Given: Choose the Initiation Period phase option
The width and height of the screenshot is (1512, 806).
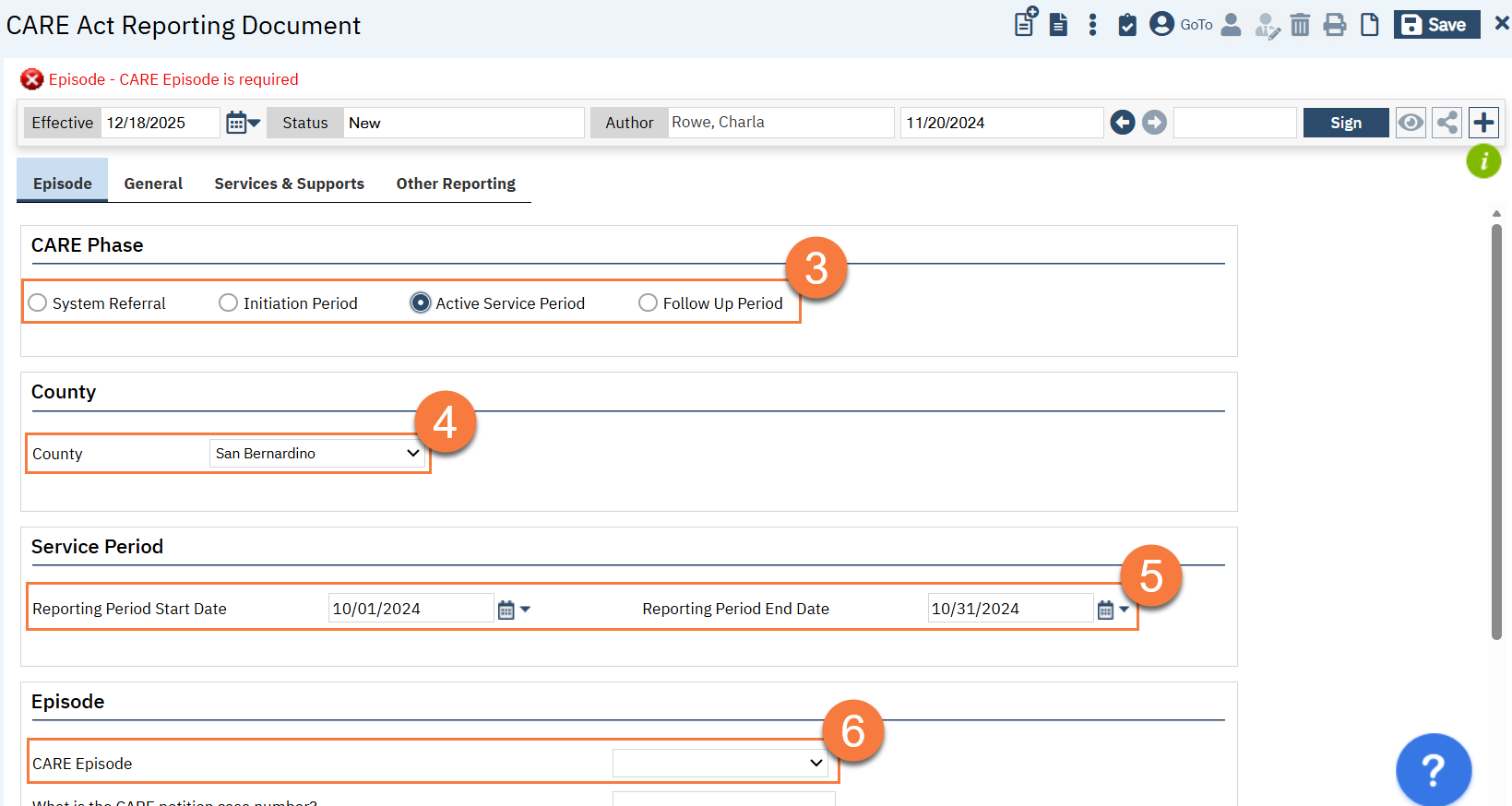Looking at the screenshot, I should [229, 303].
